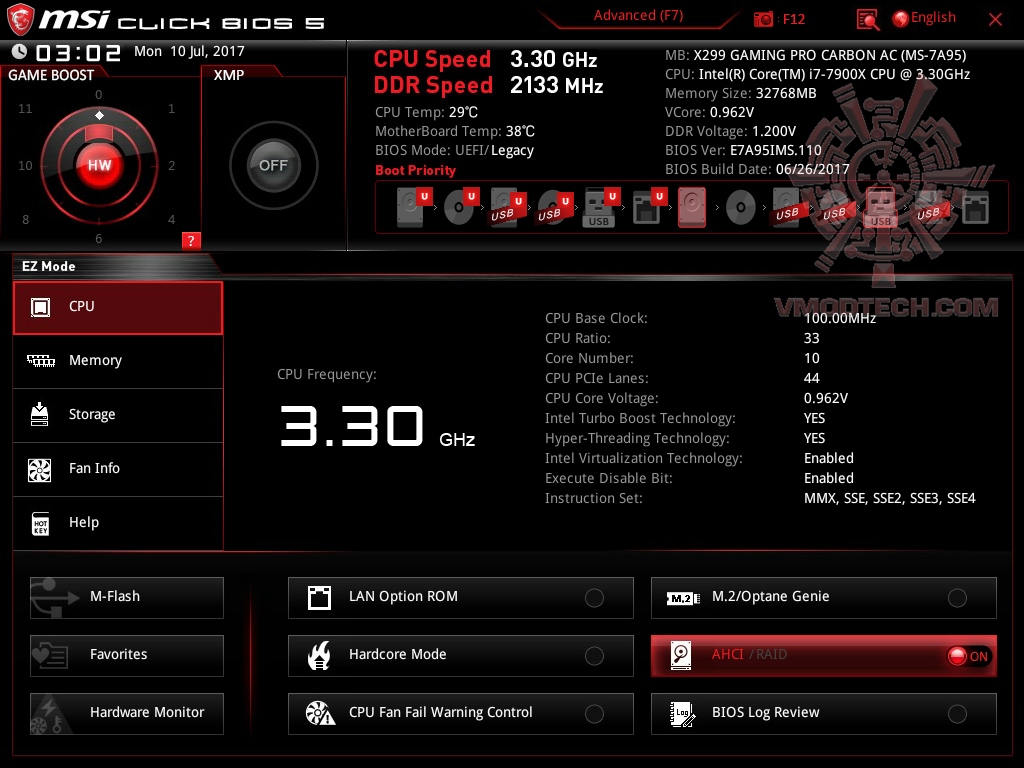Close the BIOS with the X
Screen dimensions: 1024x768
(x=995, y=20)
